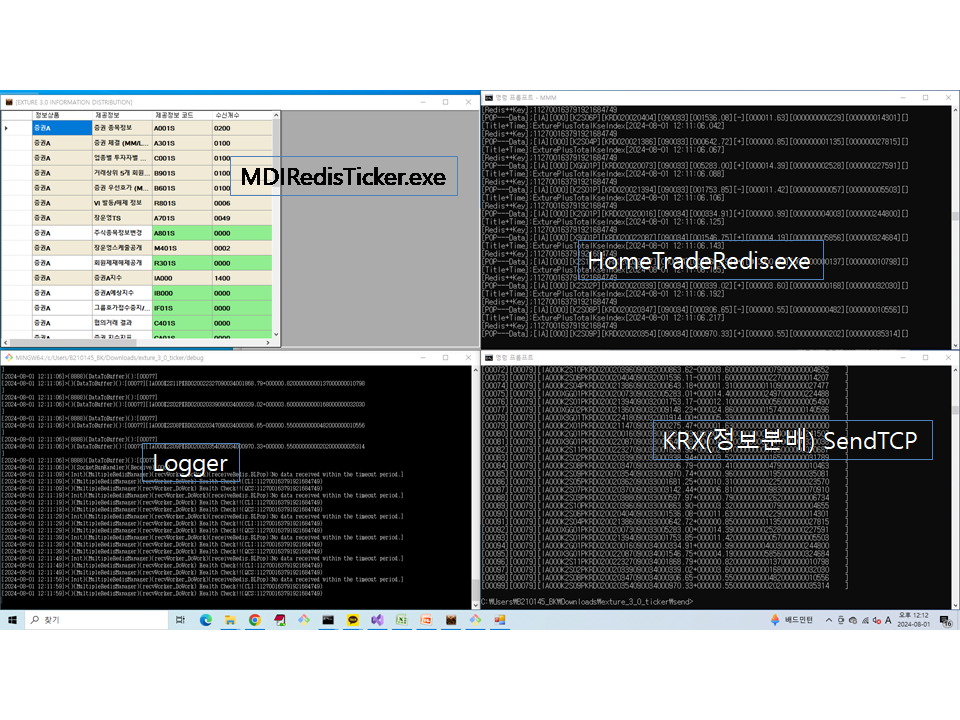Click the network icon in system tray

point(865,620)
